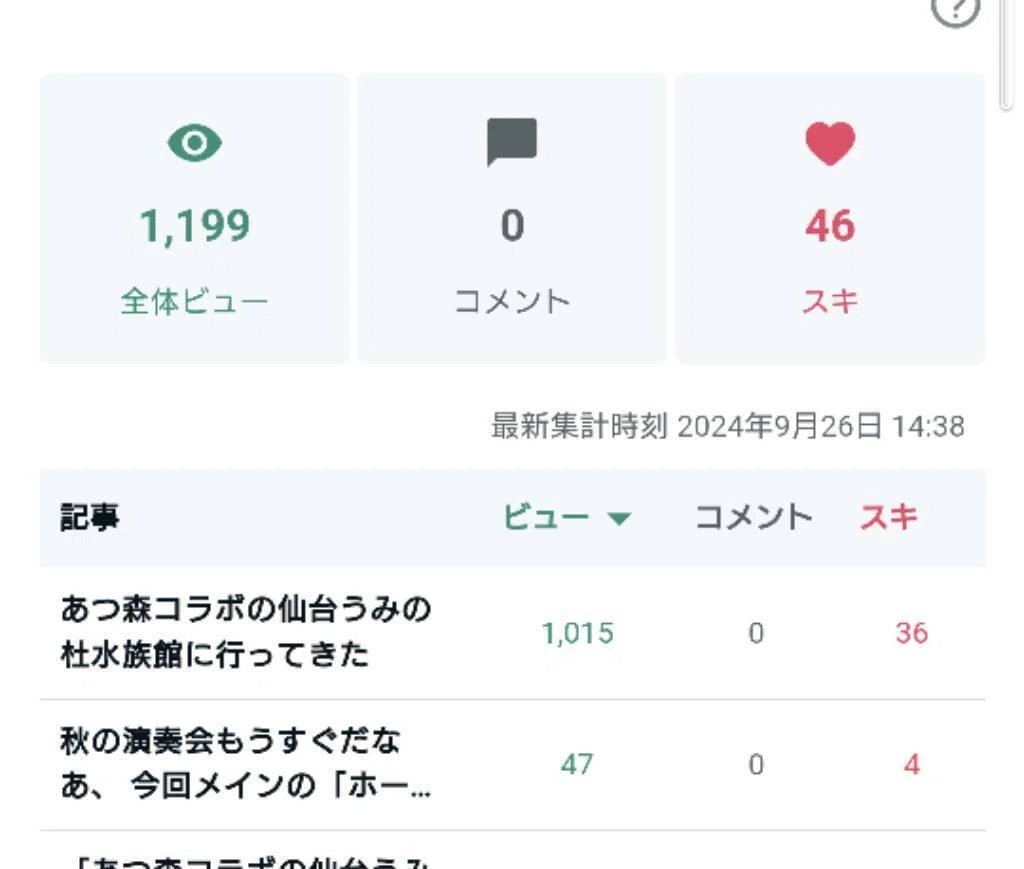Click the 36 likes count
The width and height of the screenshot is (1024, 869).
click(912, 633)
